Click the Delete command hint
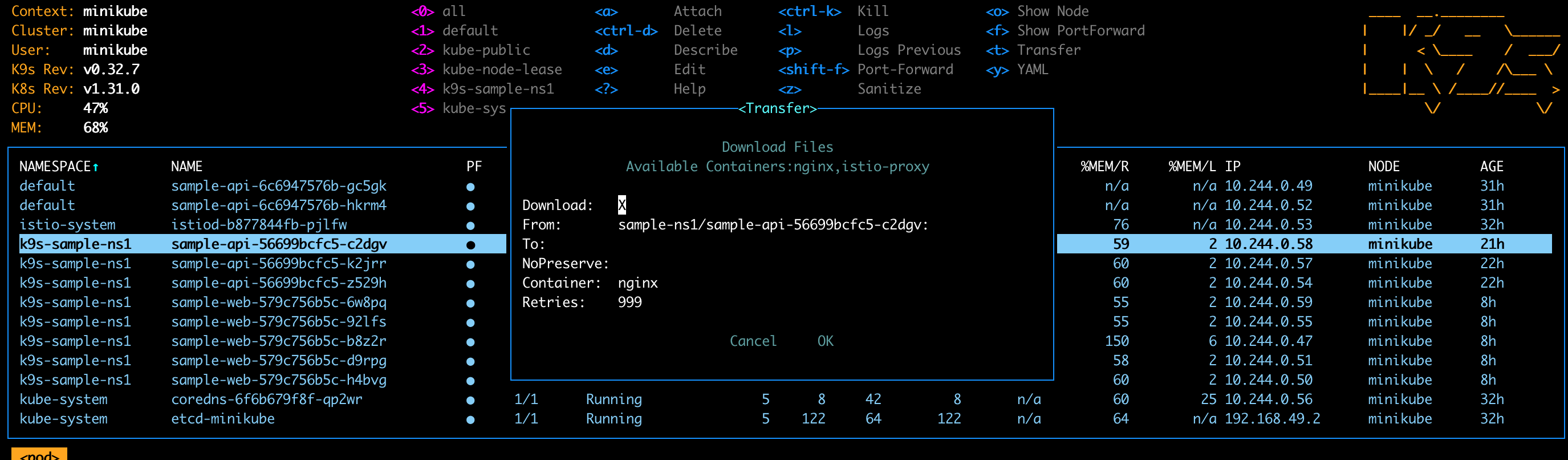Image resolution: width=1568 pixels, height=460 pixels. point(697,30)
